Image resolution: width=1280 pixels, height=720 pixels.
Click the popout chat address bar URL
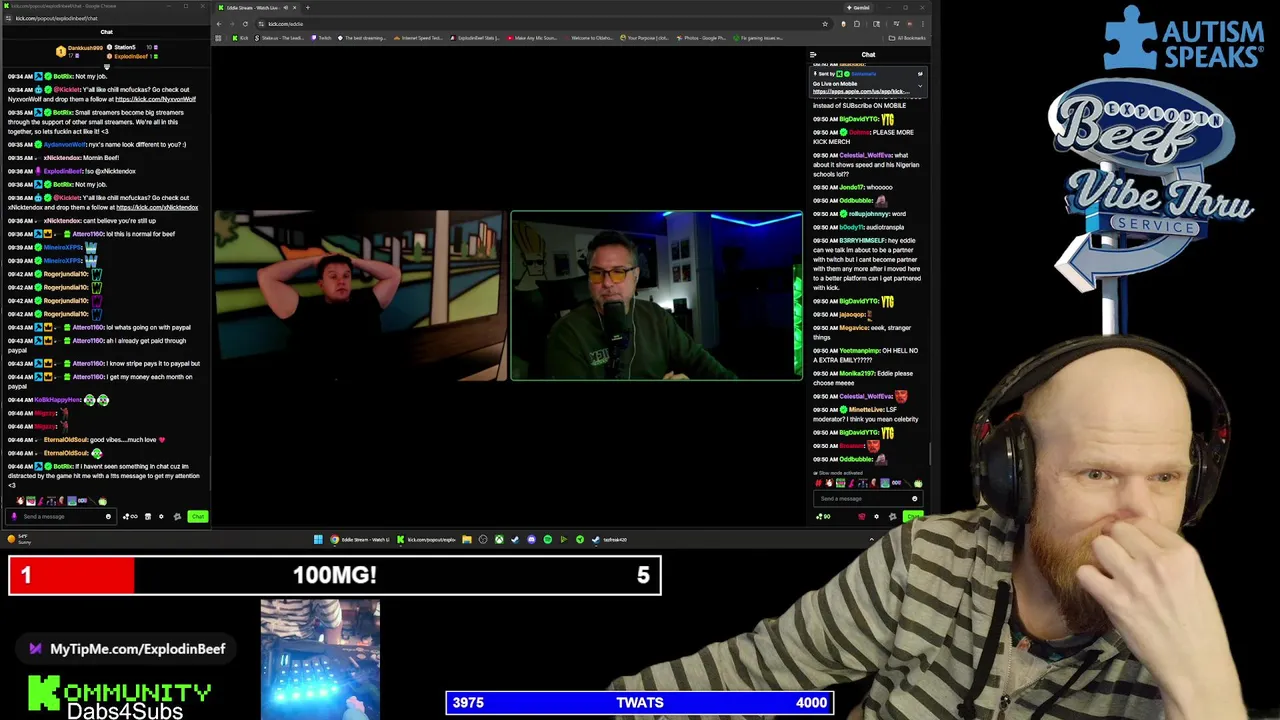point(56,18)
